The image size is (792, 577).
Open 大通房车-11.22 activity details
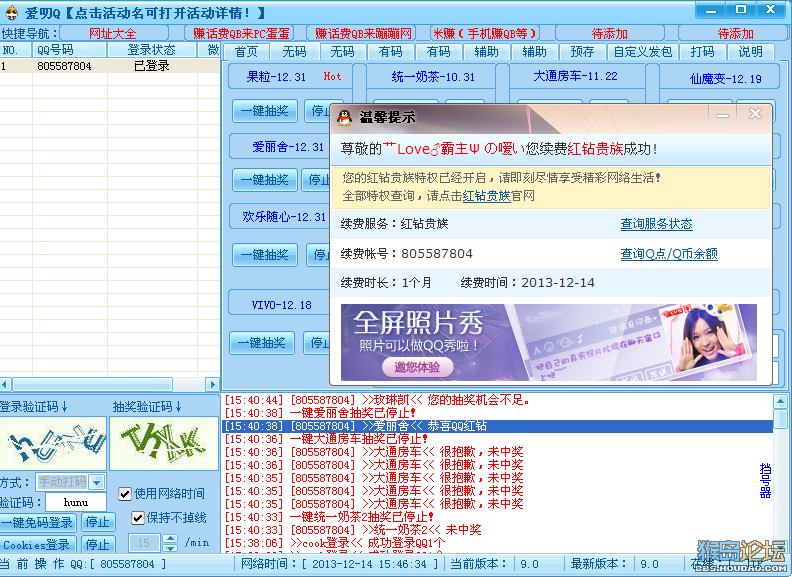[575, 76]
